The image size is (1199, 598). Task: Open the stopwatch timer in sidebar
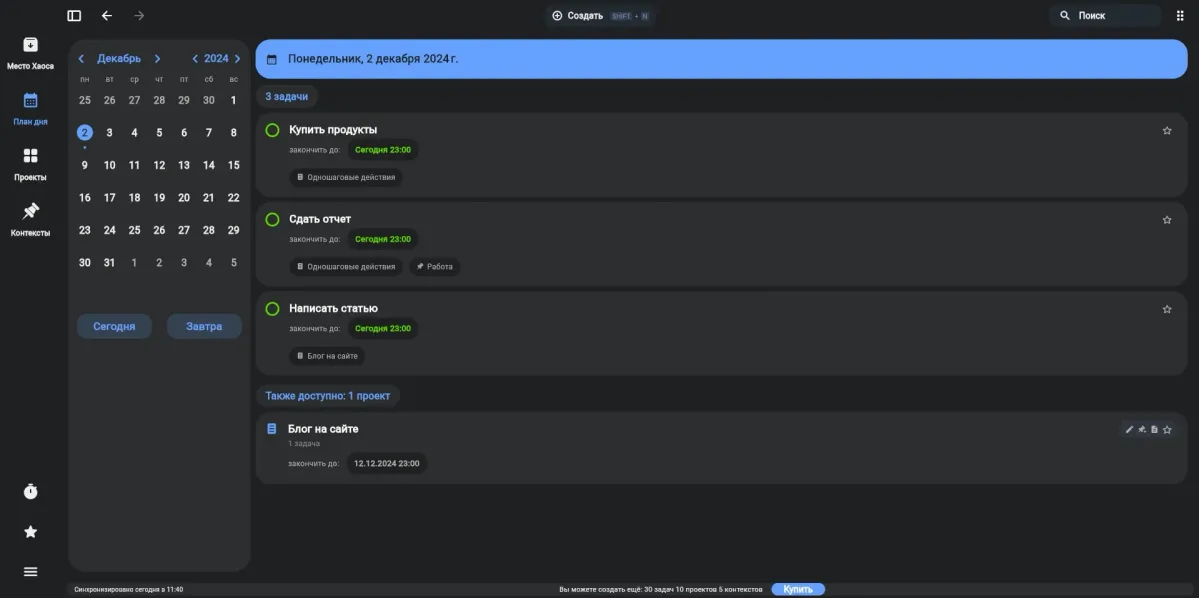31,491
